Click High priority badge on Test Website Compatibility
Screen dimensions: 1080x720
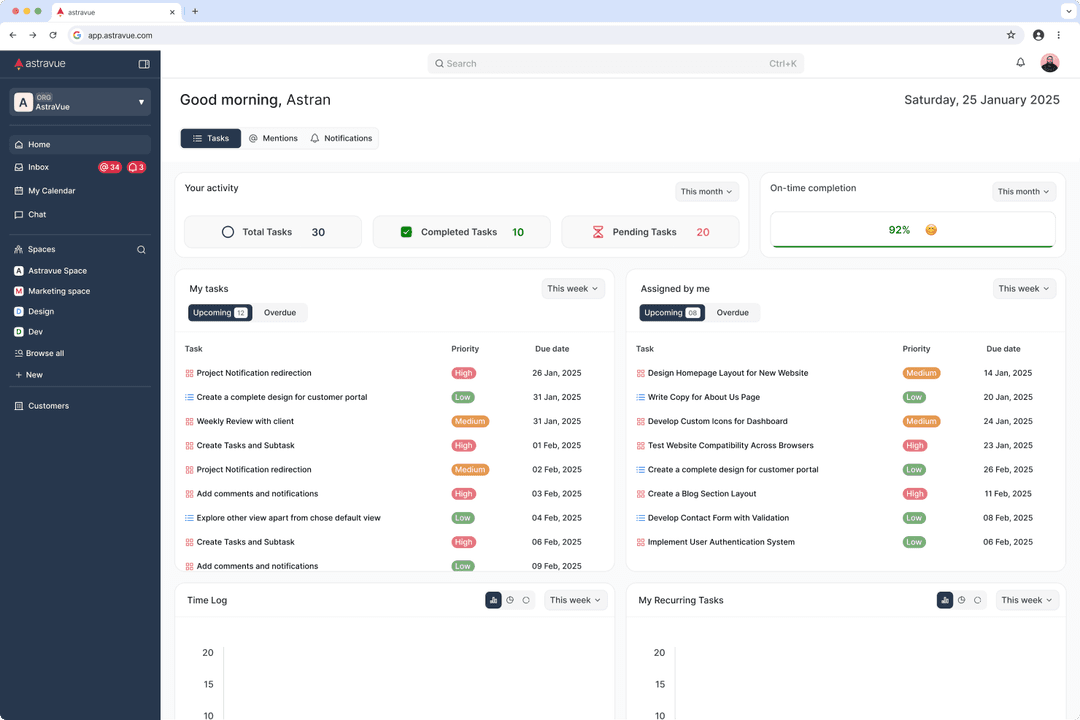point(915,446)
